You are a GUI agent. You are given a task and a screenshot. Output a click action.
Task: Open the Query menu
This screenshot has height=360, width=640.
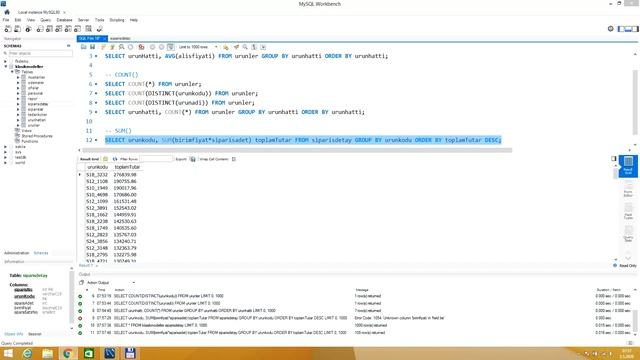45,20
